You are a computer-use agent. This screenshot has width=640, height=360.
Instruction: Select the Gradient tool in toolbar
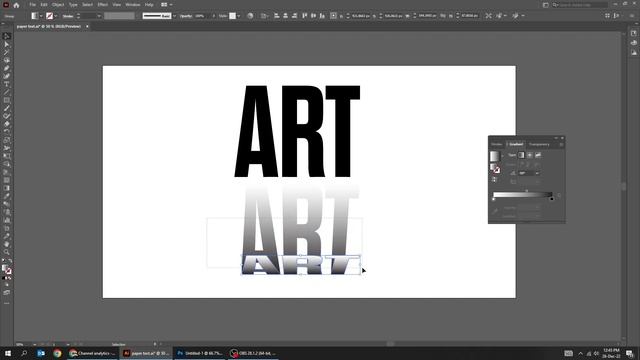click(7, 188)
